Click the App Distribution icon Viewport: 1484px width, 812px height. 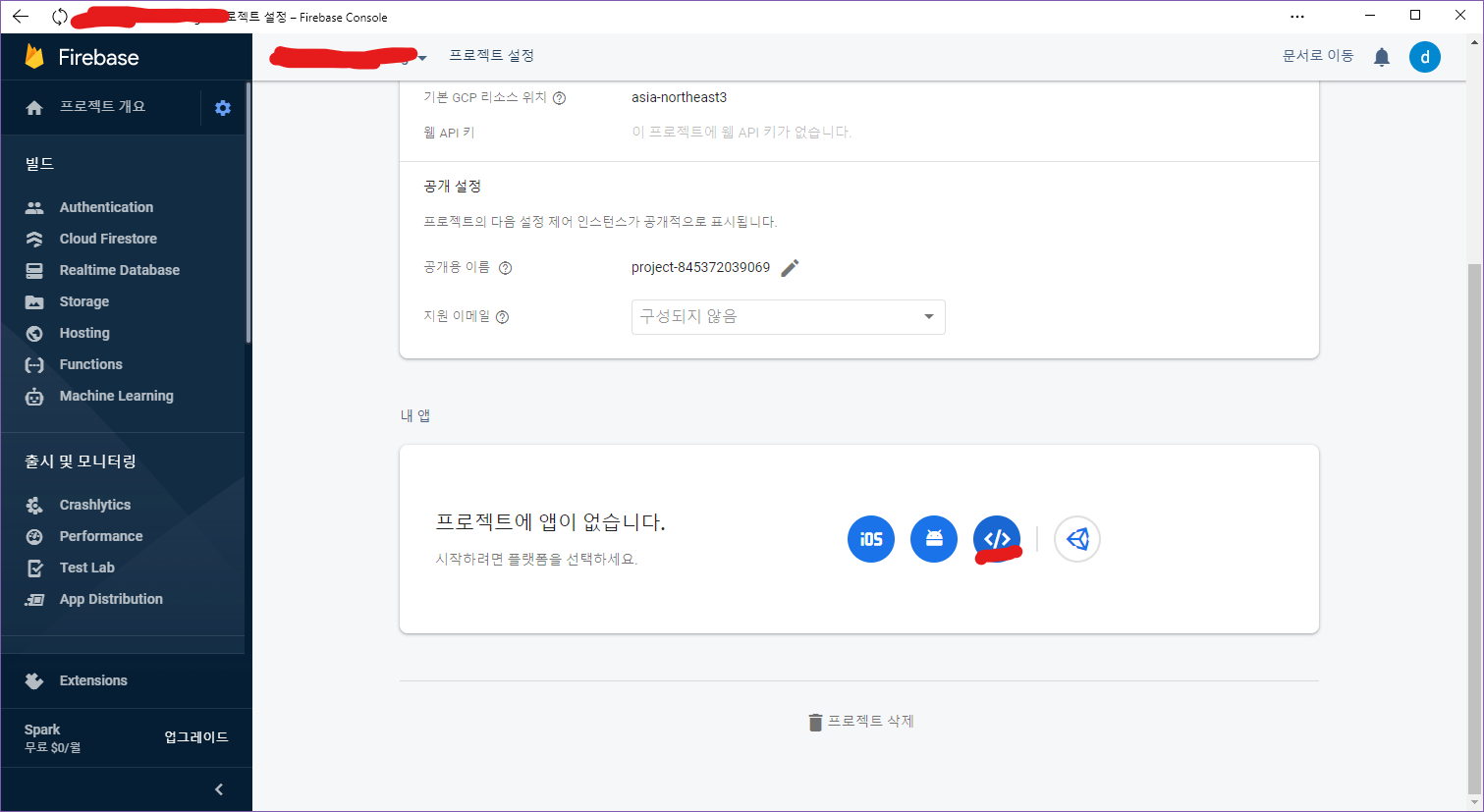[34, 599]
